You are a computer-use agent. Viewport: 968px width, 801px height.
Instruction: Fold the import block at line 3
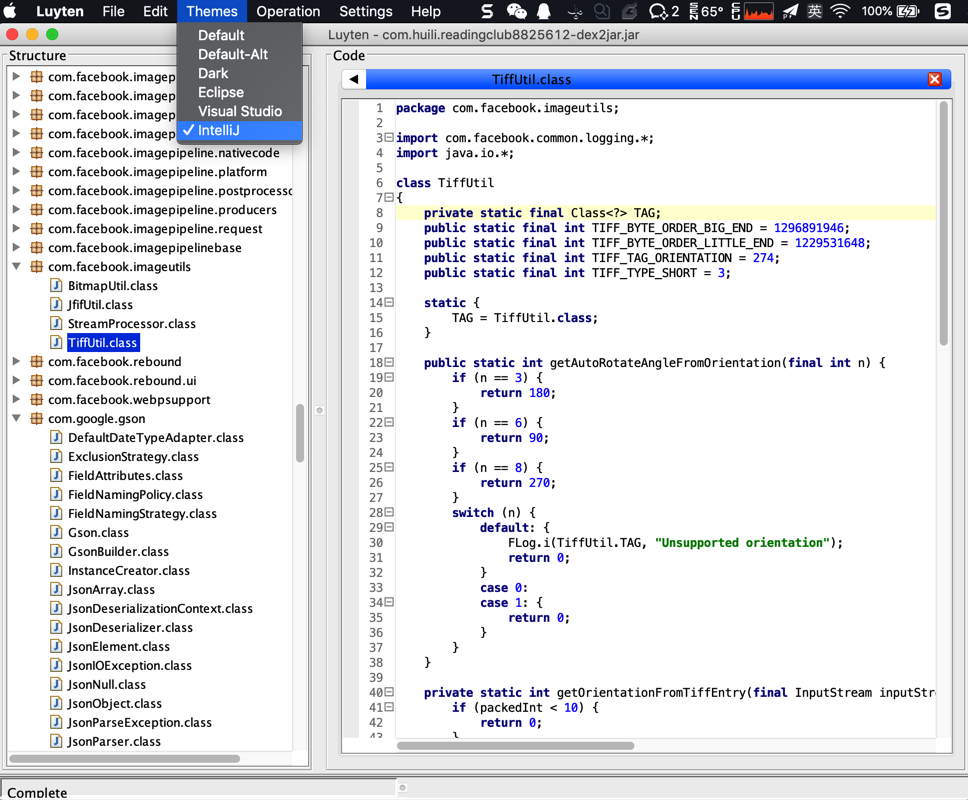tap(389, 138)
